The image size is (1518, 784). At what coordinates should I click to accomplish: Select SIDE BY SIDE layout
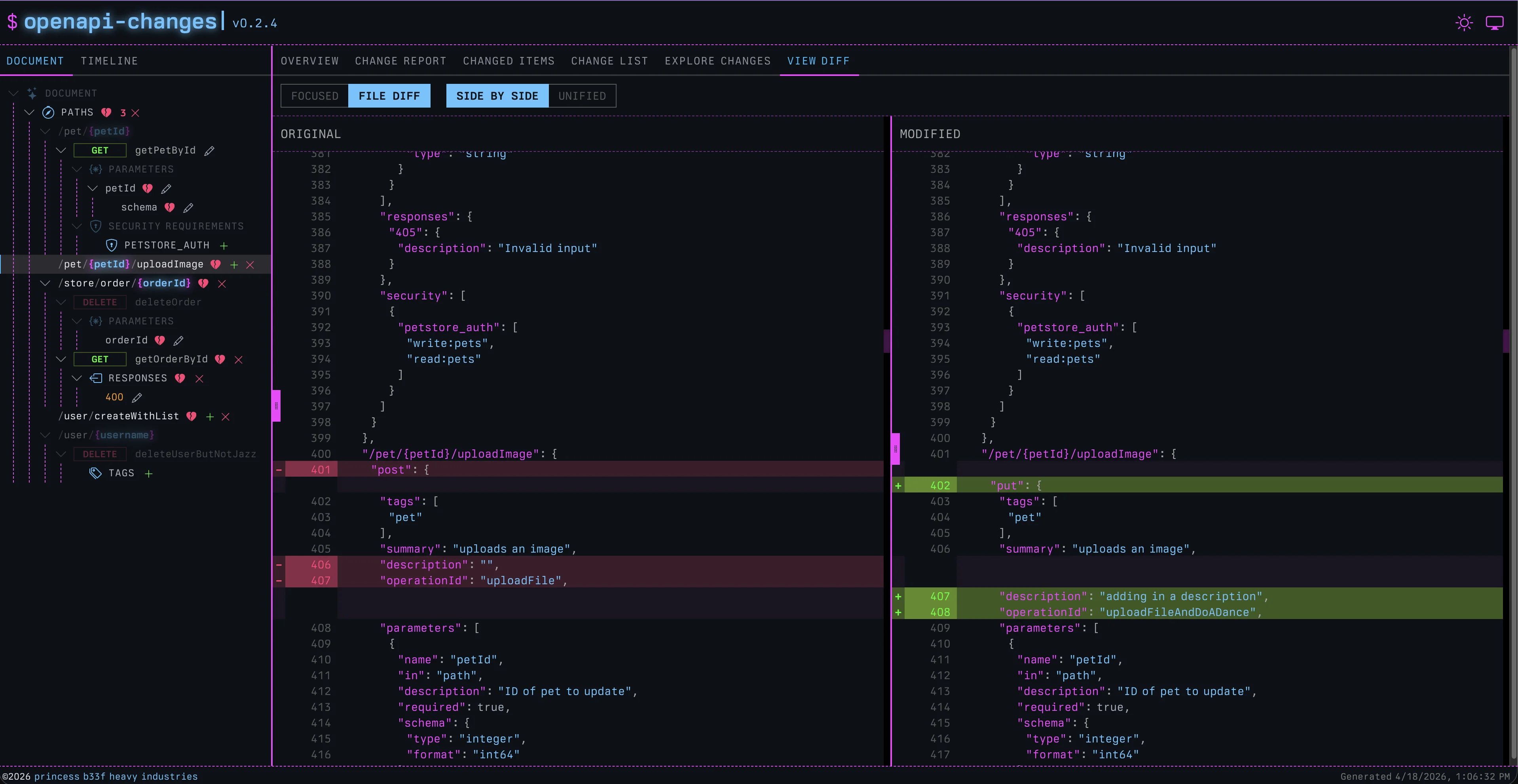pyautogui.click(x=497, y=96)
